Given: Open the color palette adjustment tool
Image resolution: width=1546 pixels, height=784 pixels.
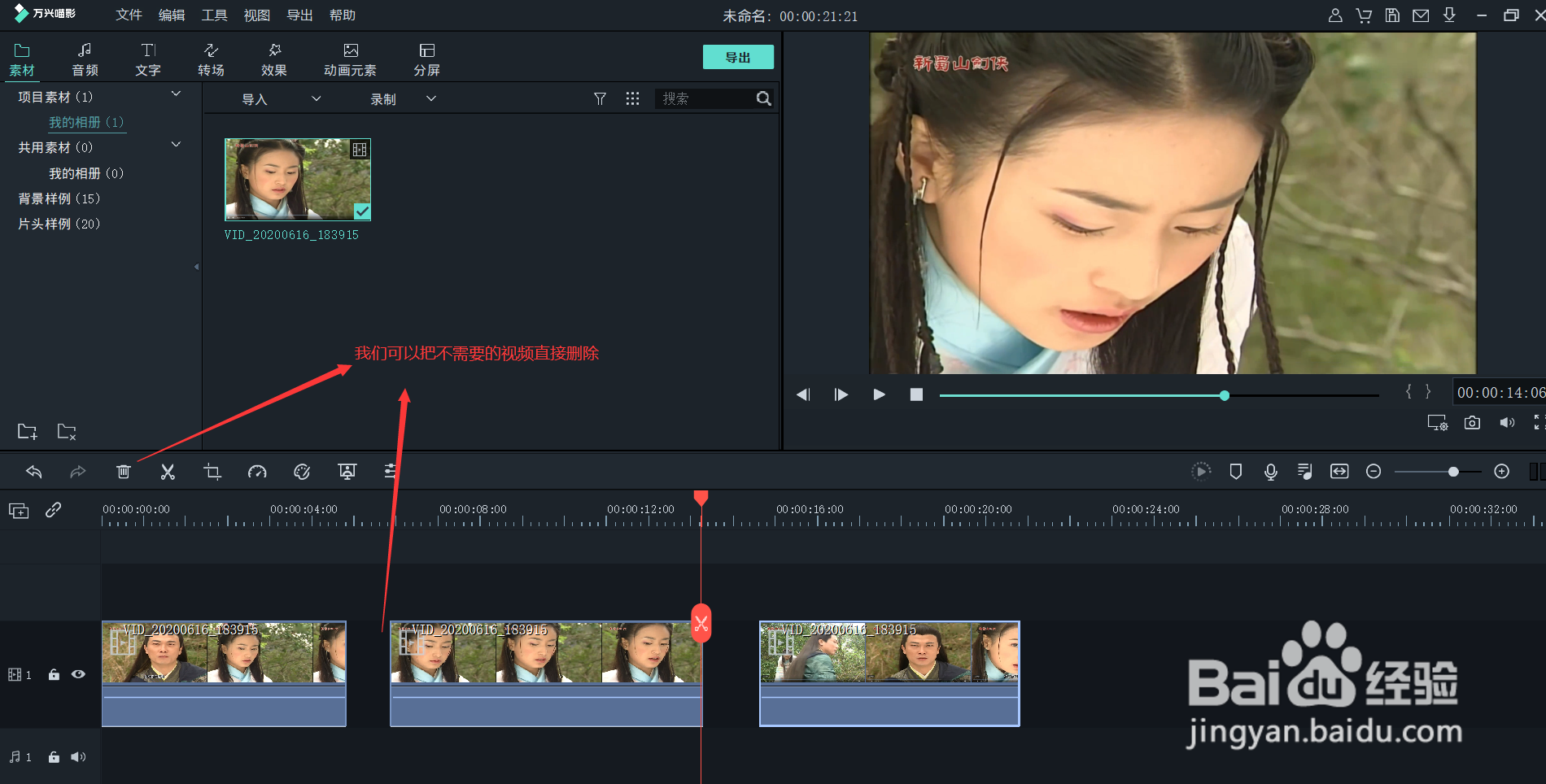Looking at the screenshot, I should 302,472.
